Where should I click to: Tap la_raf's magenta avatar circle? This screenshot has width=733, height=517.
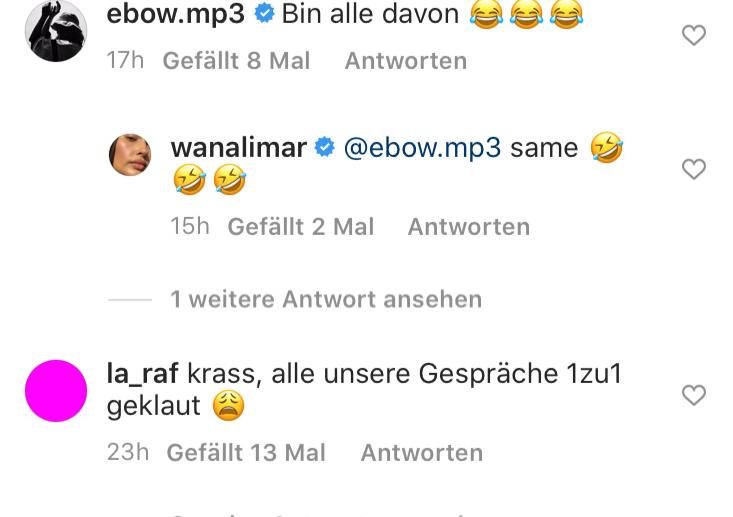(x=56, y=390)
